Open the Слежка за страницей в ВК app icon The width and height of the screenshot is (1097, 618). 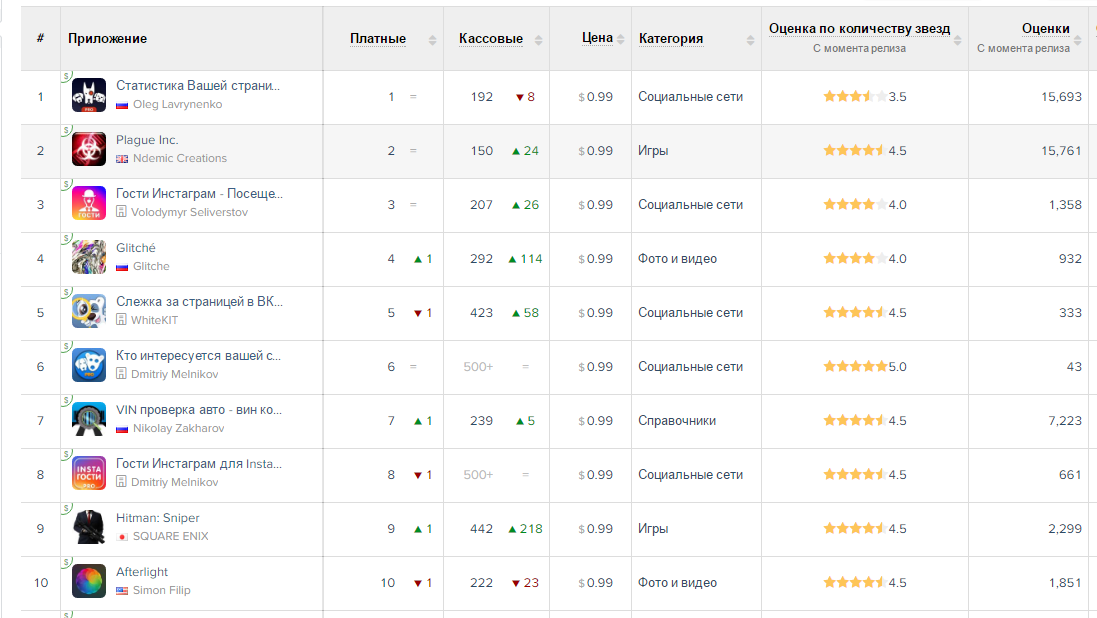click(x=89, y=311)
